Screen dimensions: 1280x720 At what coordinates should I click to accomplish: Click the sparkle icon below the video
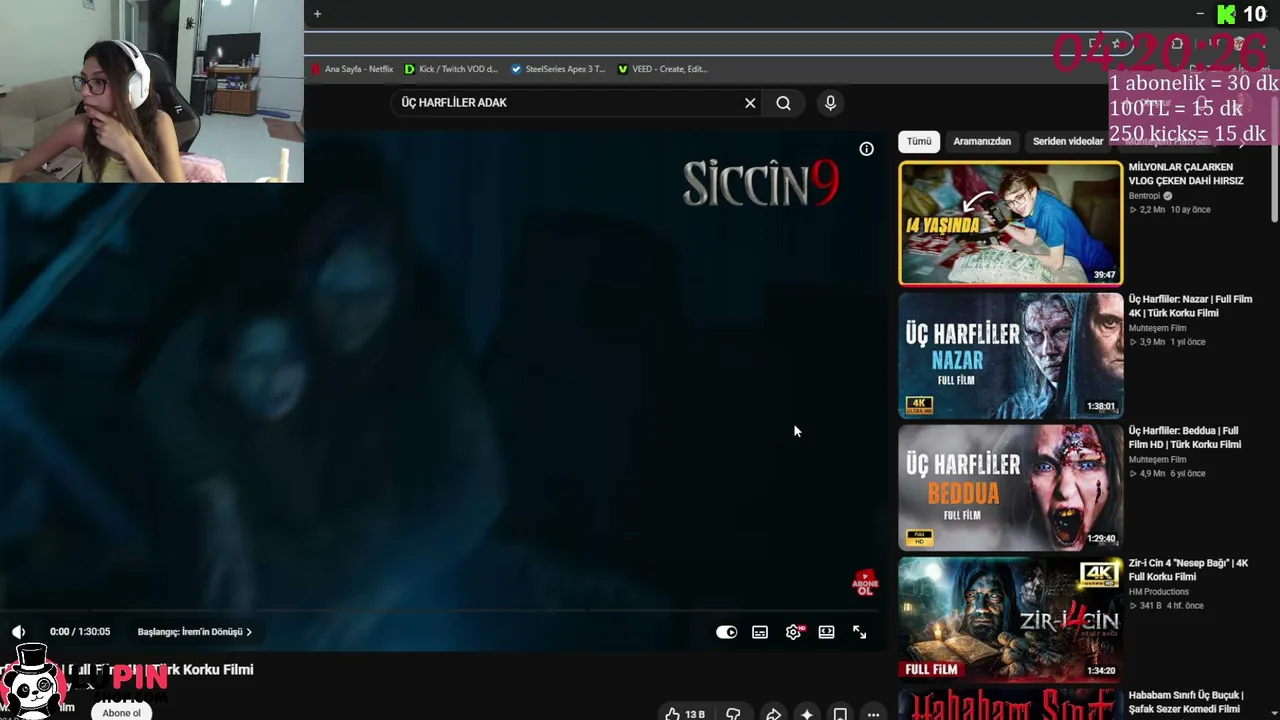807,714
